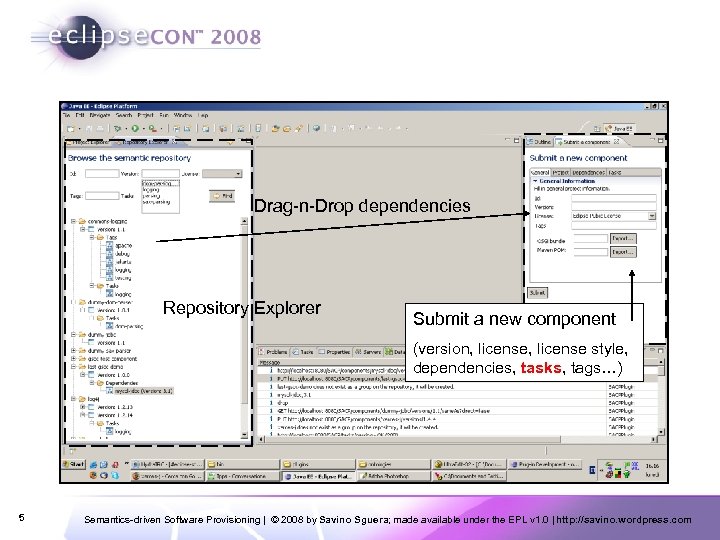Switch to the Servers tab
The image size is (720, 540).
click(368, 352)
